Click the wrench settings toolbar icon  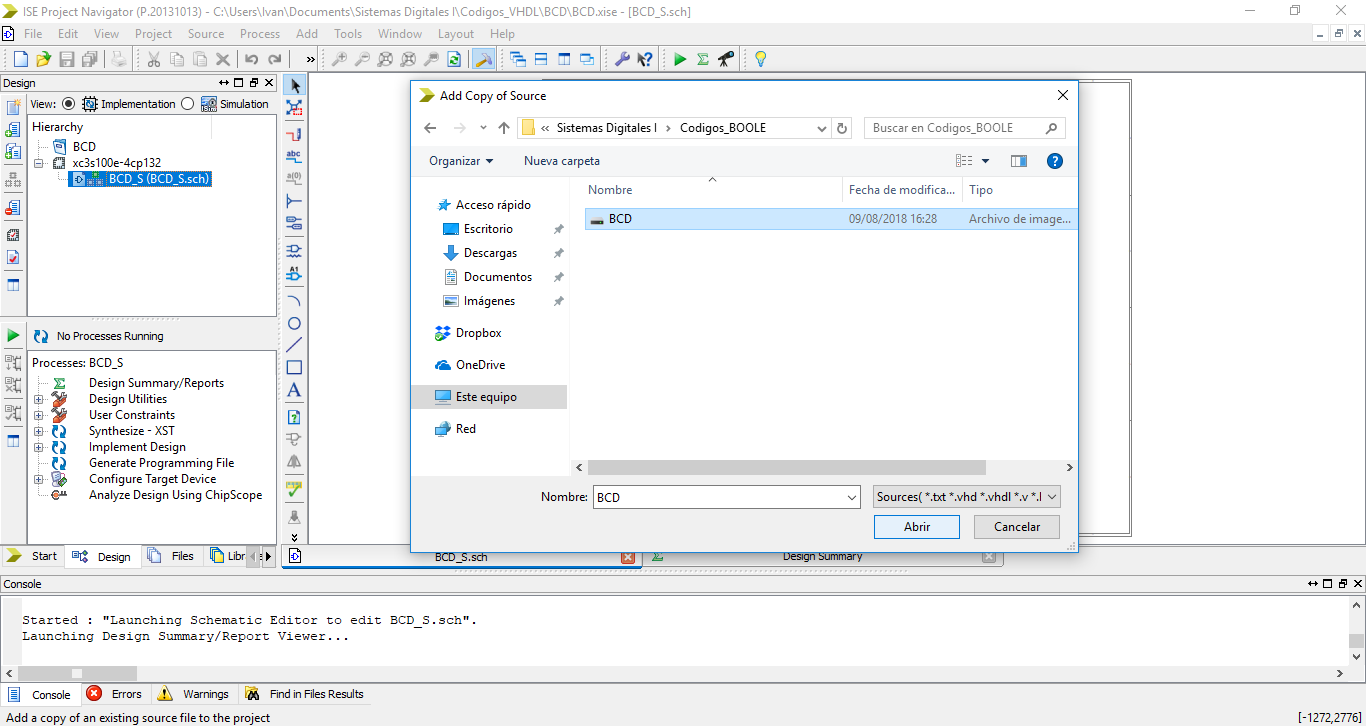click(x=622, y=59)
